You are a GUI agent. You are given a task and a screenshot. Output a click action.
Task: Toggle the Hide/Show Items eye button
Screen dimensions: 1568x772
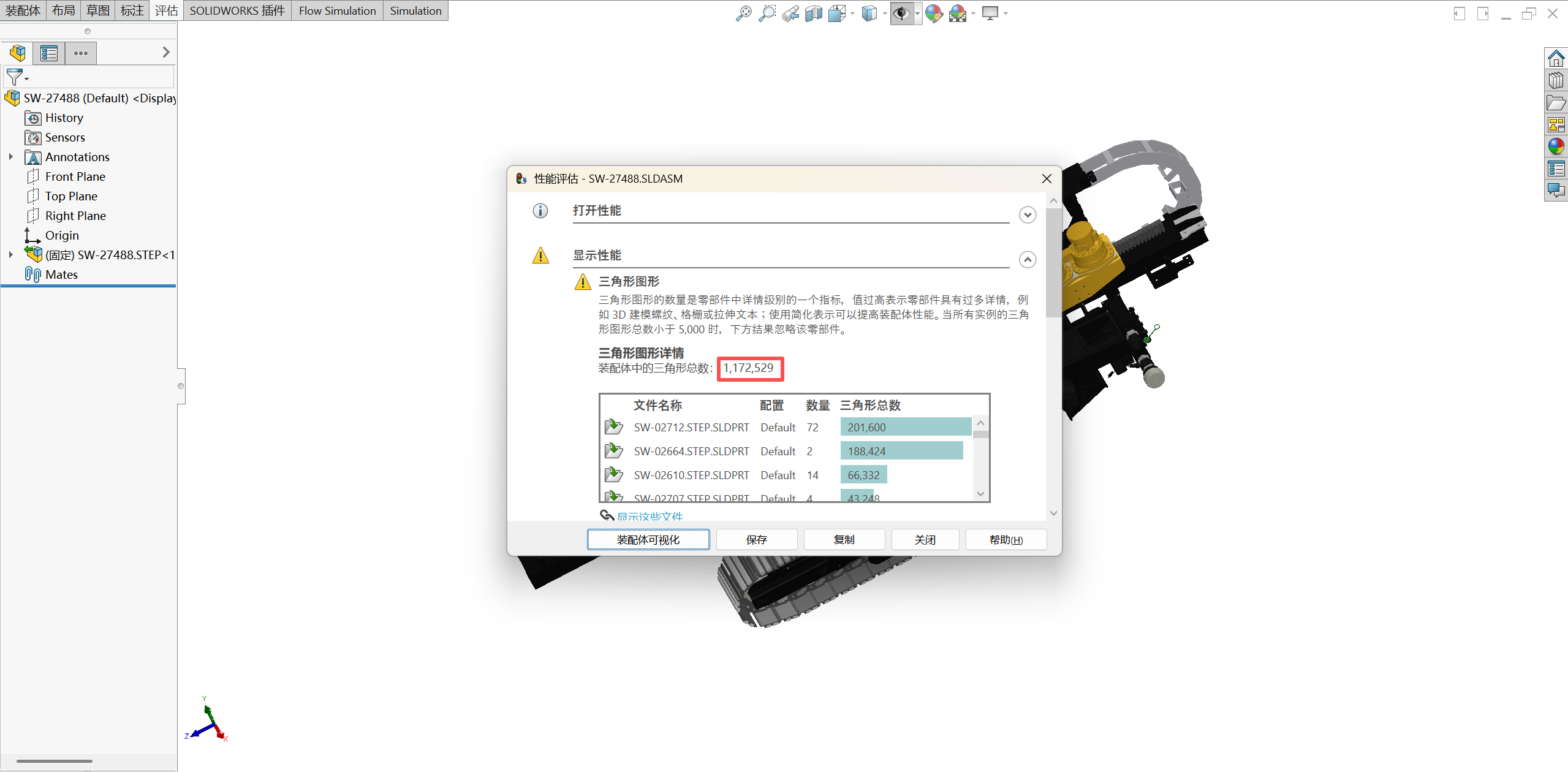tap(901, 13)
